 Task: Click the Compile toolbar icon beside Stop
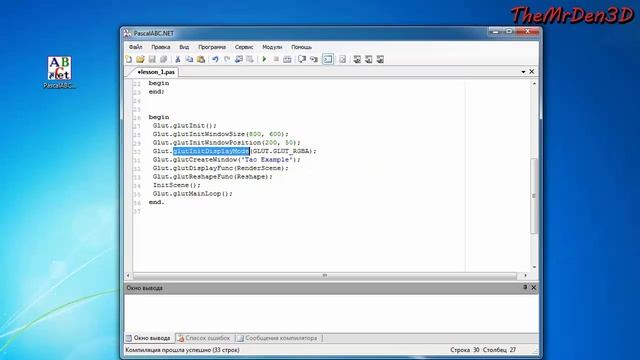(x=287, y=59)
